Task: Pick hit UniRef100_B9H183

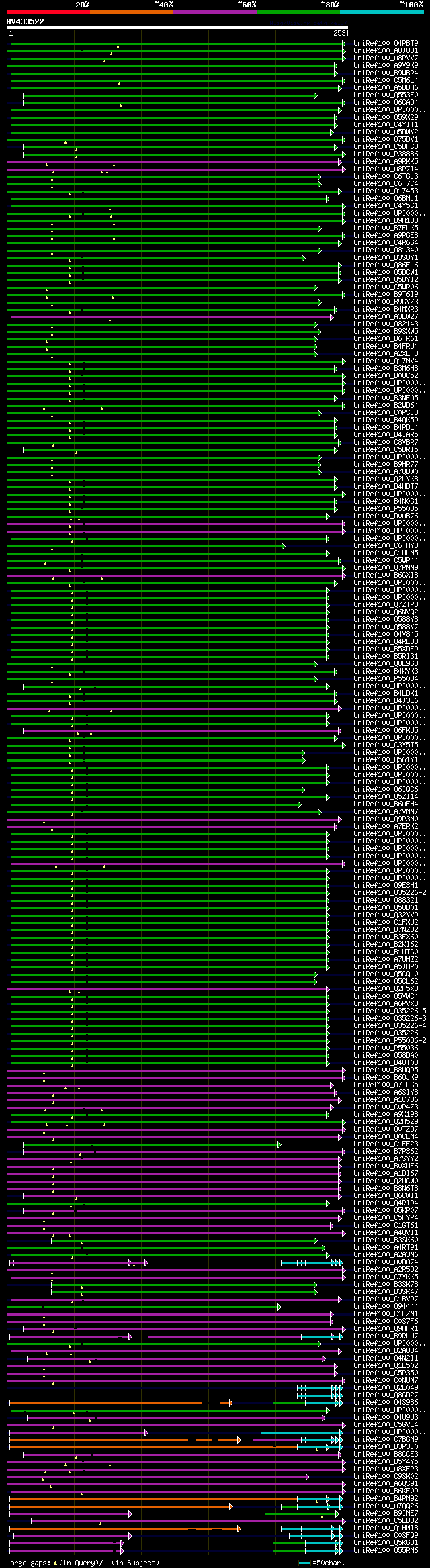Action: click(386, 220)
